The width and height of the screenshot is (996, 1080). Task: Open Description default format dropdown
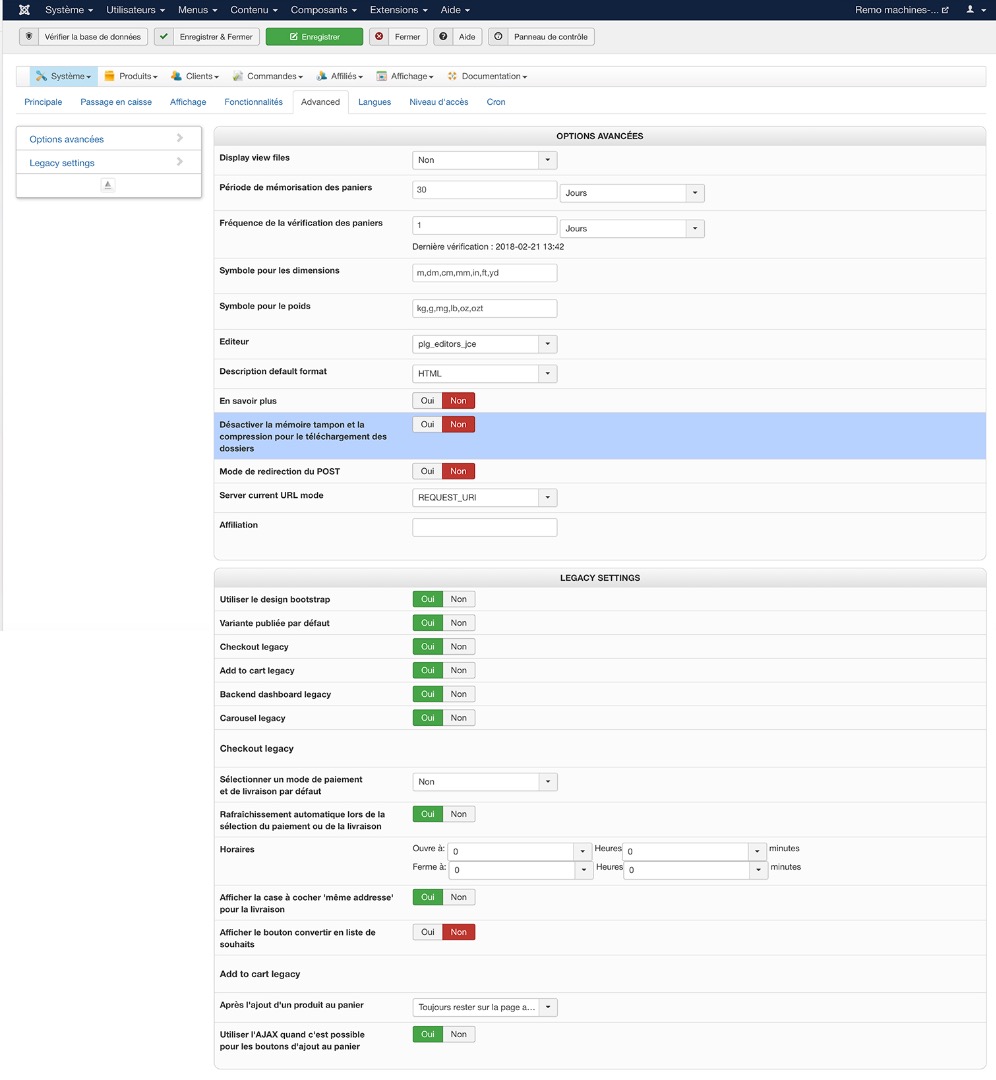(x=484, y=374)
